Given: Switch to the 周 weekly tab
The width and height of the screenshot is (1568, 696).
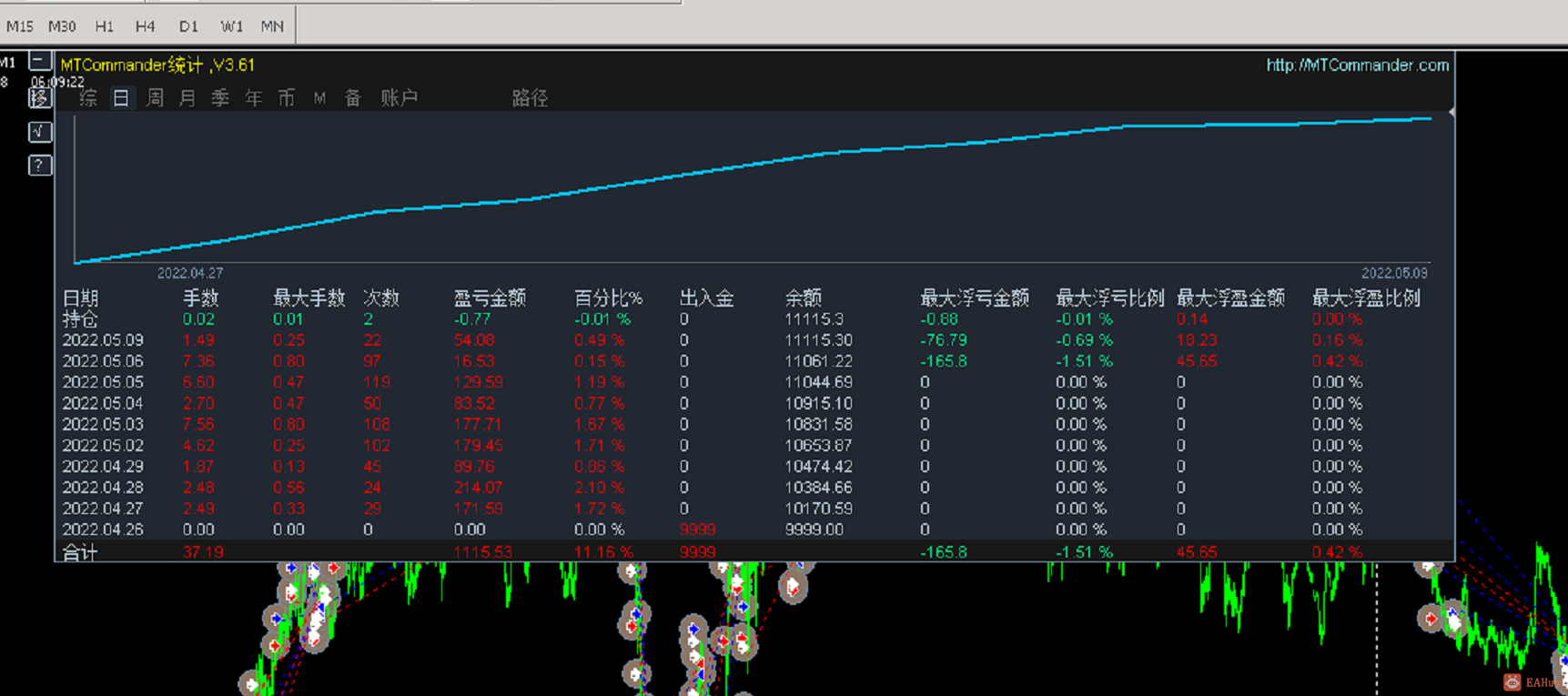Looking at the screenshot, I should (155, 98).
